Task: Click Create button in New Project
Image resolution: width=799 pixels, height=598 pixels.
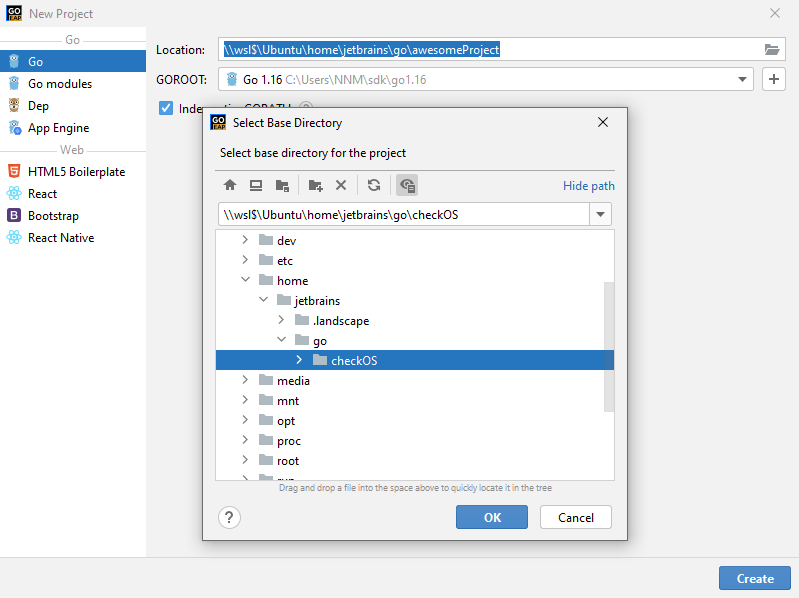Action: (755, 578)
